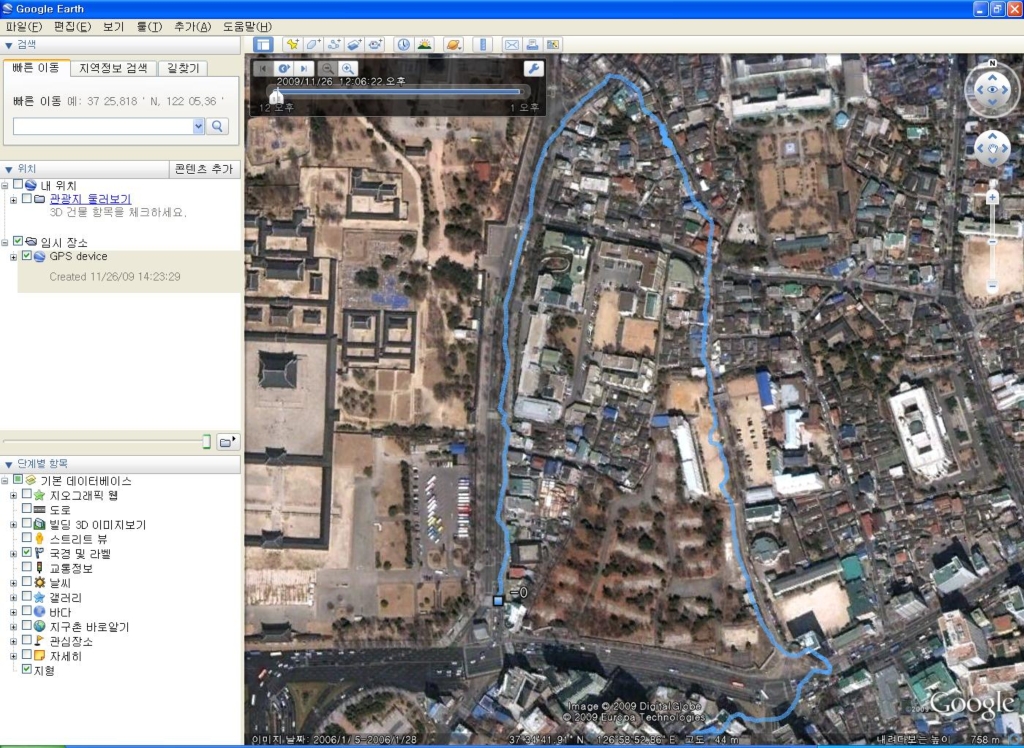This screenshot has width=1024, height=748.
Task: Expand the 관광지 둘러보기 folder node
Action: 13,199
